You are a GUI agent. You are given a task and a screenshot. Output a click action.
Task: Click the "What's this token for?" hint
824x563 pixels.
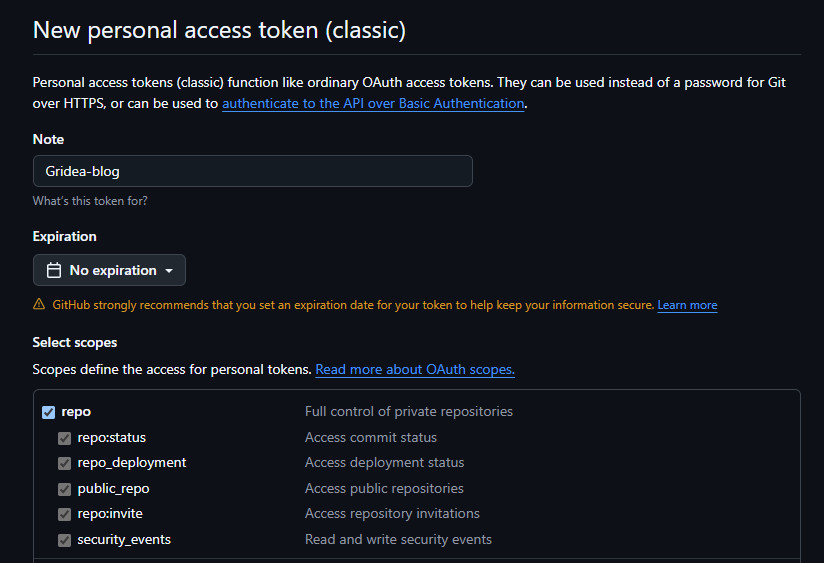90,201
